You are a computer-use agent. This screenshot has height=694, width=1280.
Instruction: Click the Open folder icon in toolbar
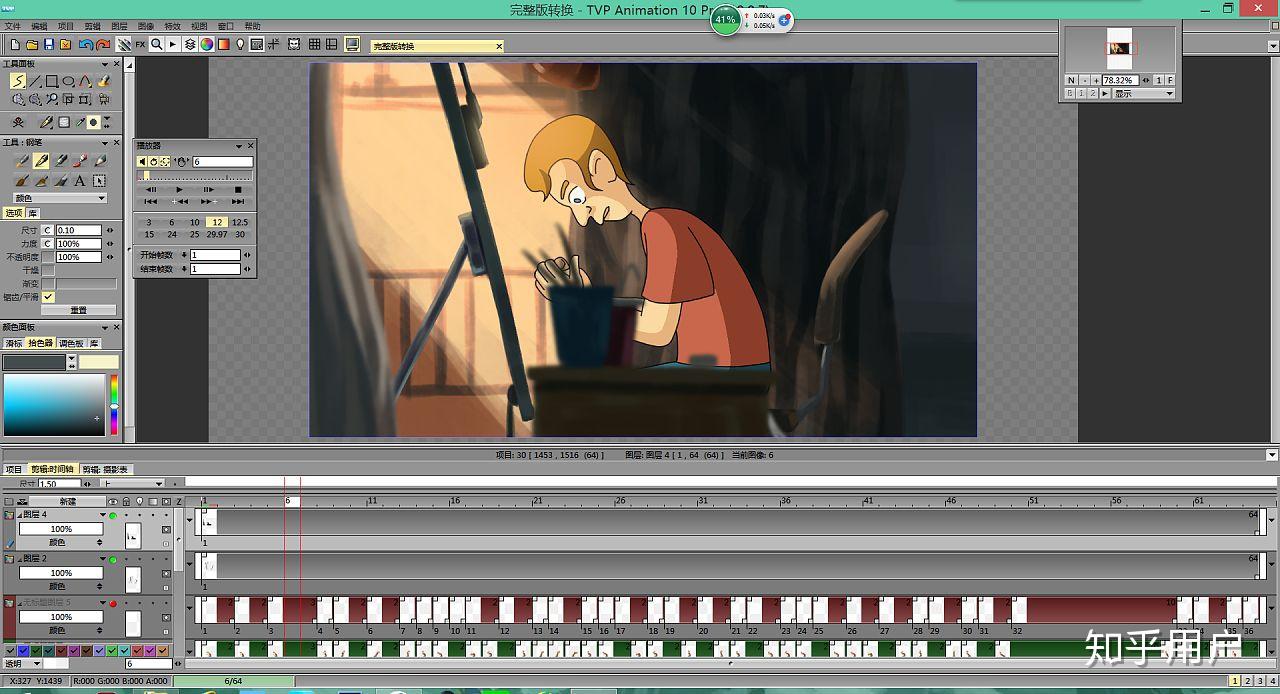click(x=32, y=45)
